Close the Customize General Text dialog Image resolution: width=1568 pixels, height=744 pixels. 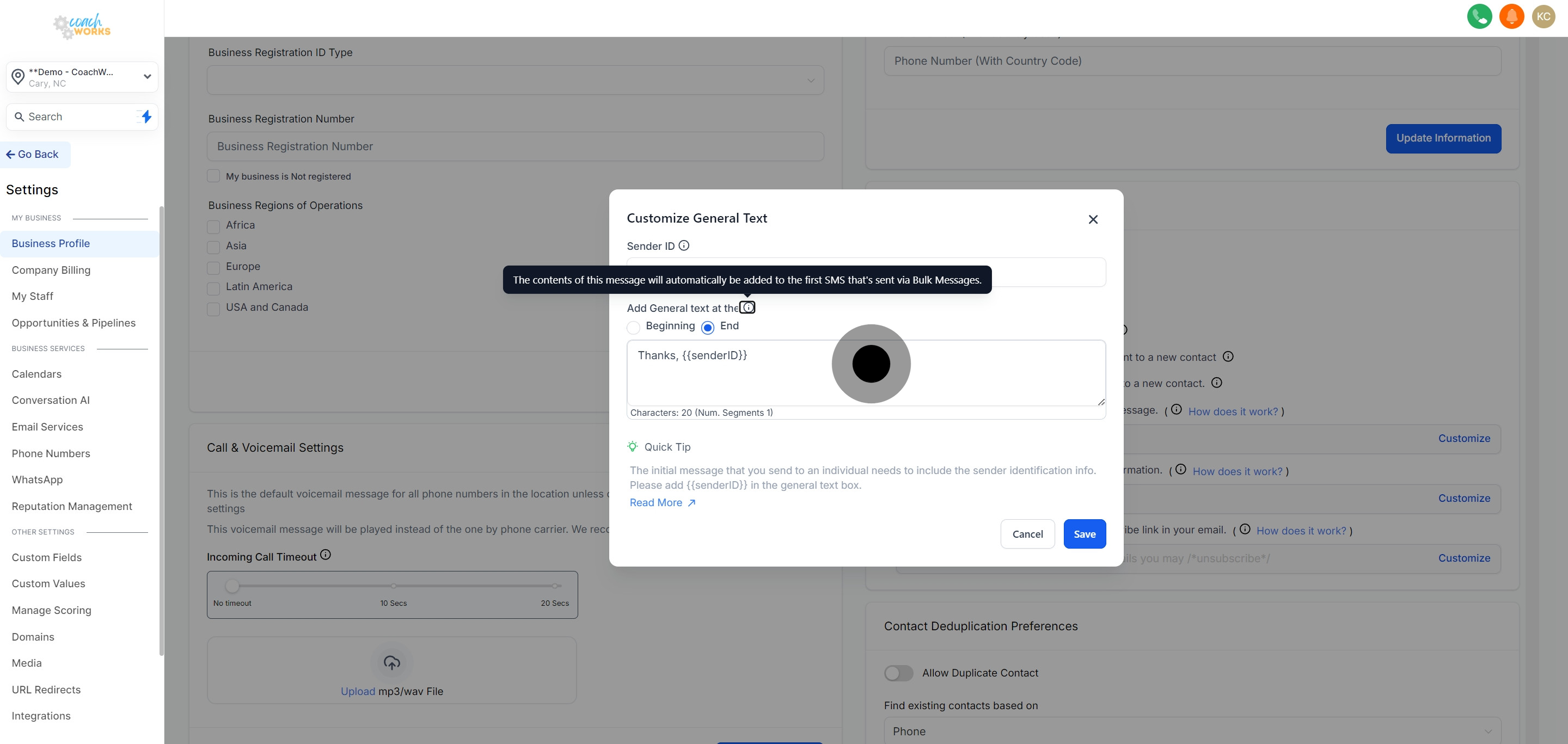[1093, 219]
